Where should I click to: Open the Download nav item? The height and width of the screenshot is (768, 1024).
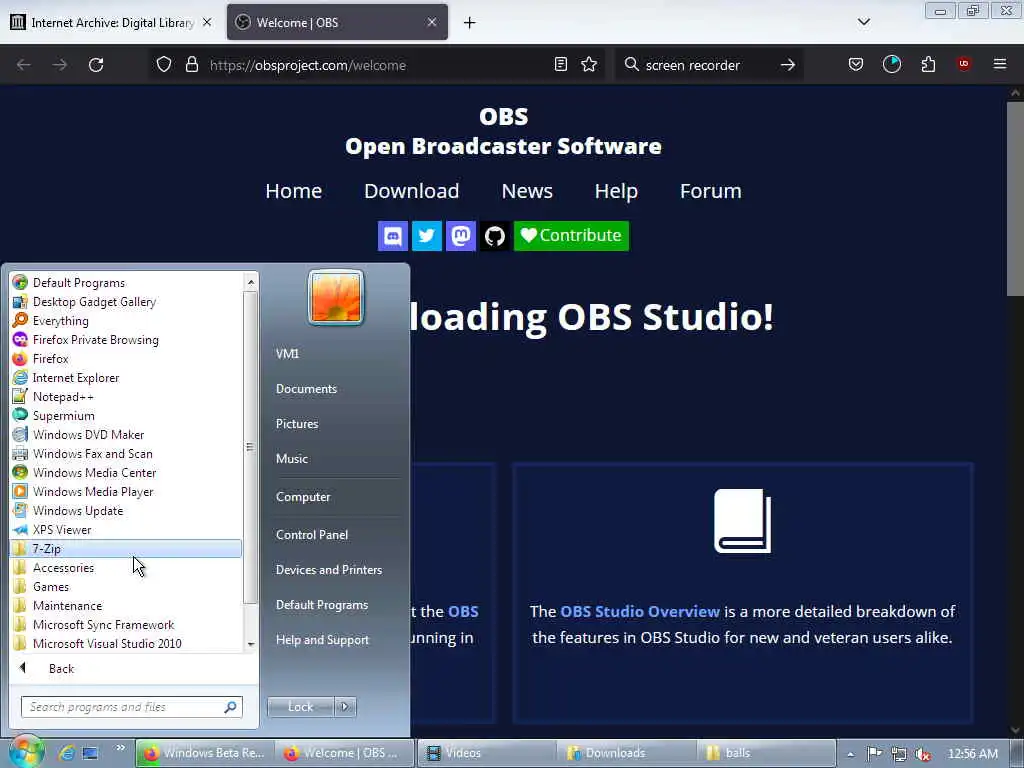point(411,191)
